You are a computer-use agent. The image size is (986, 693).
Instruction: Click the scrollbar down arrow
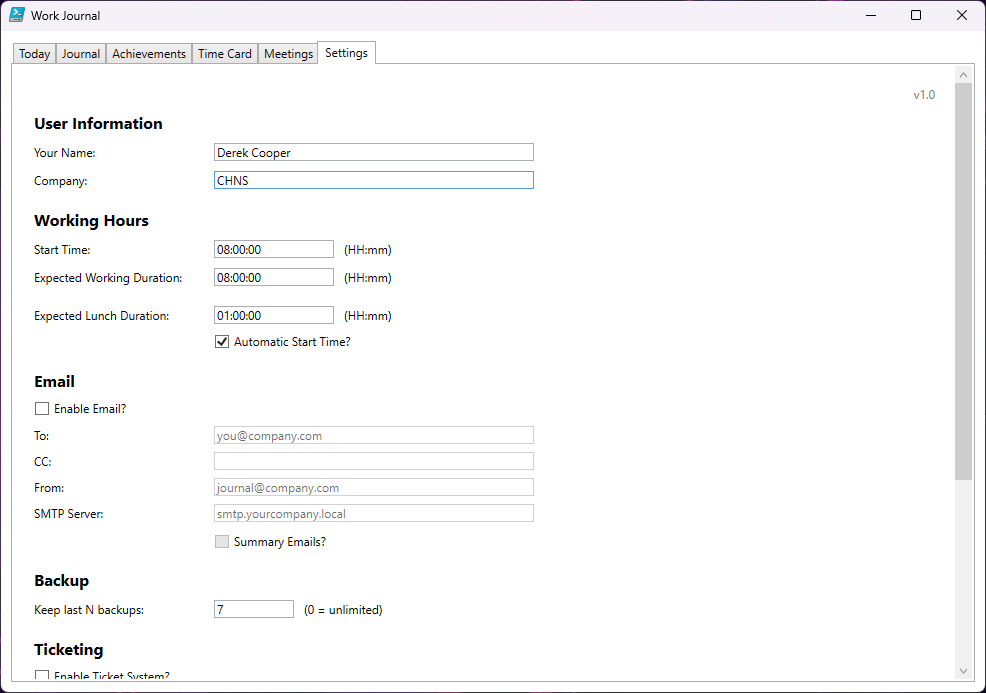click(963, 671)
